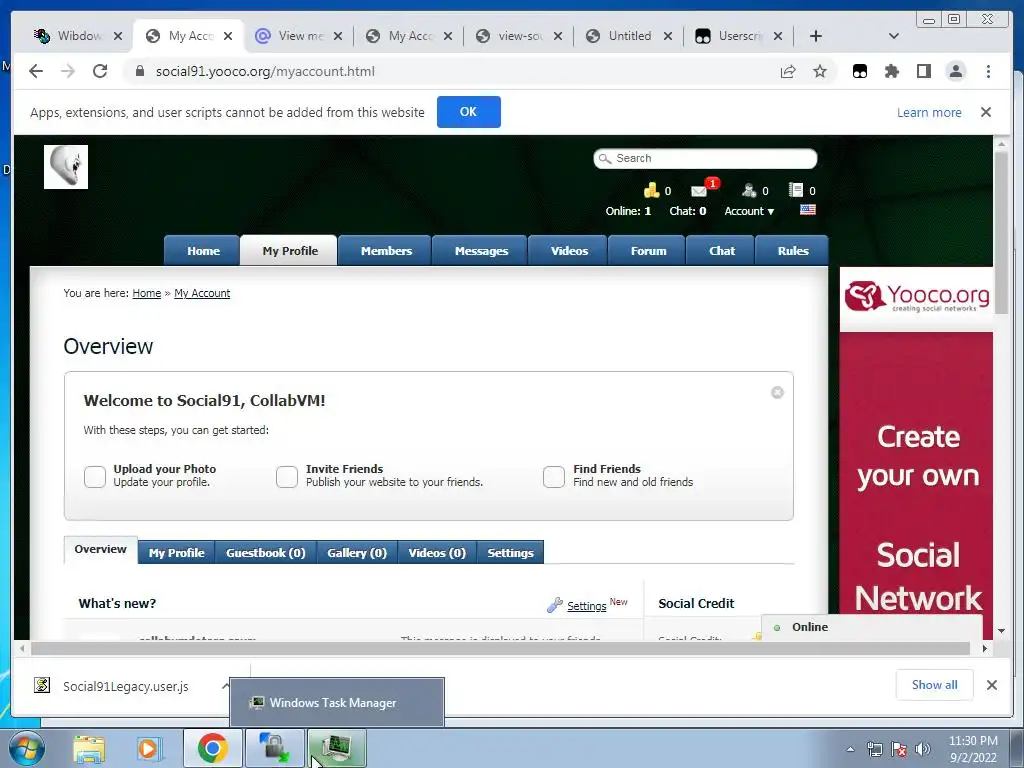The width and height of the screenshot is (1024, 768).
Task: Toggle the browser side panel icon
Action: pos(923,71)
